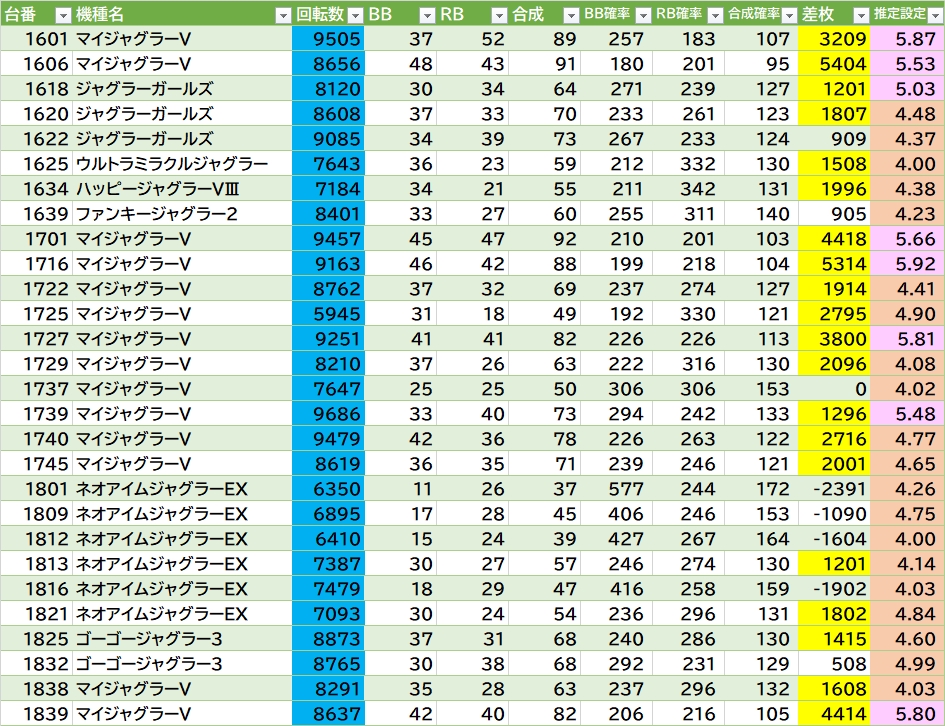The width and height of the screenshot is (945, 726).
Task: Open the 合成 column filter dropdown
Action: [x=570, y=15]
